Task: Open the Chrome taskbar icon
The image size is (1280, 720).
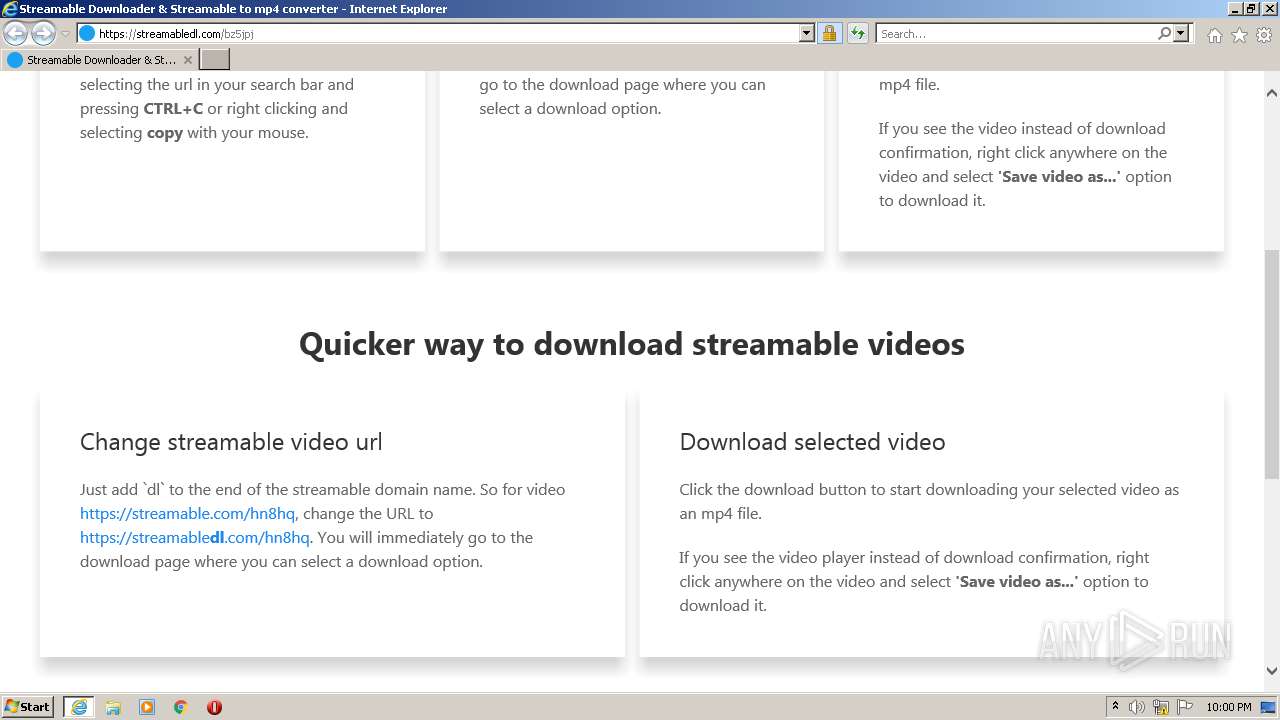Action: 181,707
